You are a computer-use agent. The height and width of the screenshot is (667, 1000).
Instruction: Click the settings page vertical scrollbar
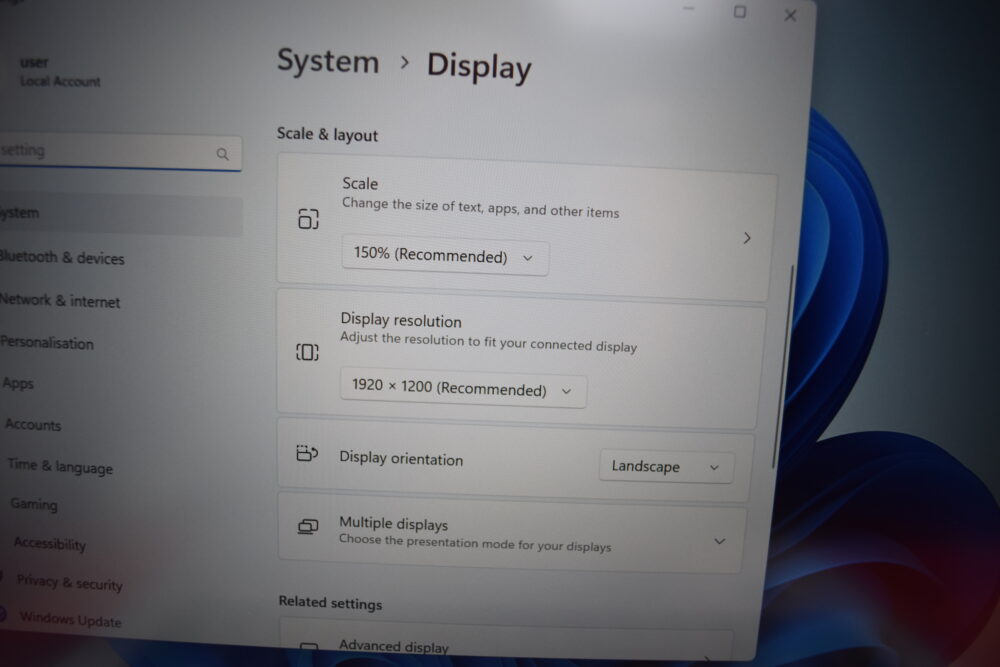click(x=783, y=367)
